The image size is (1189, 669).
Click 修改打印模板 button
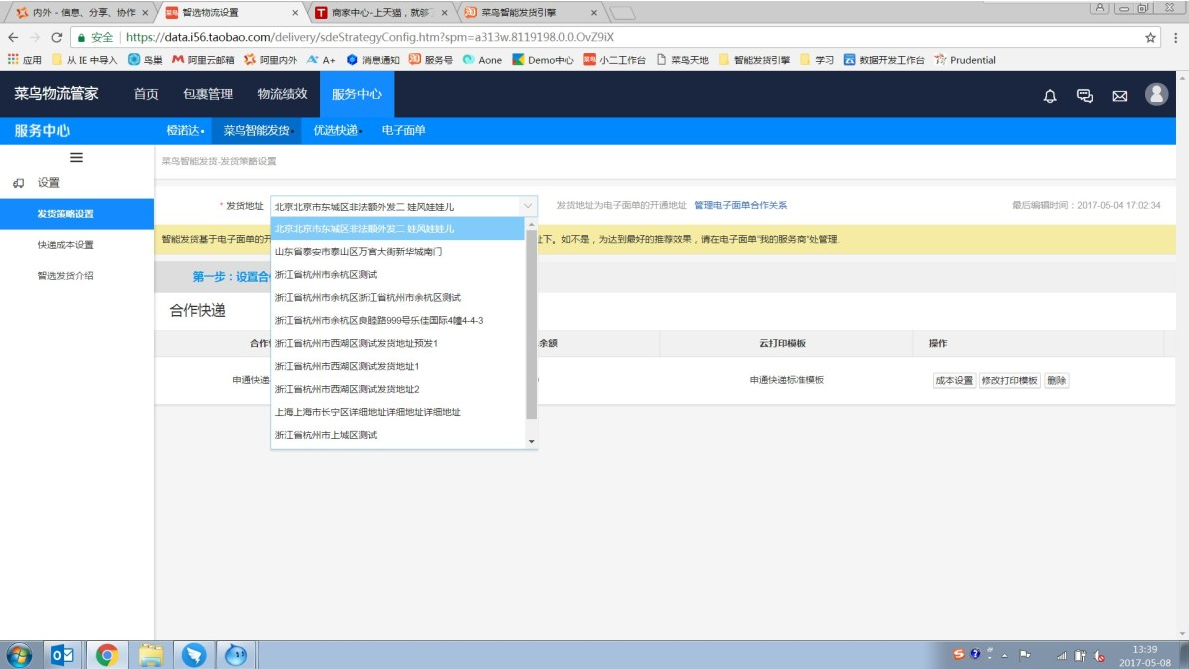(x=1009, y=380)
